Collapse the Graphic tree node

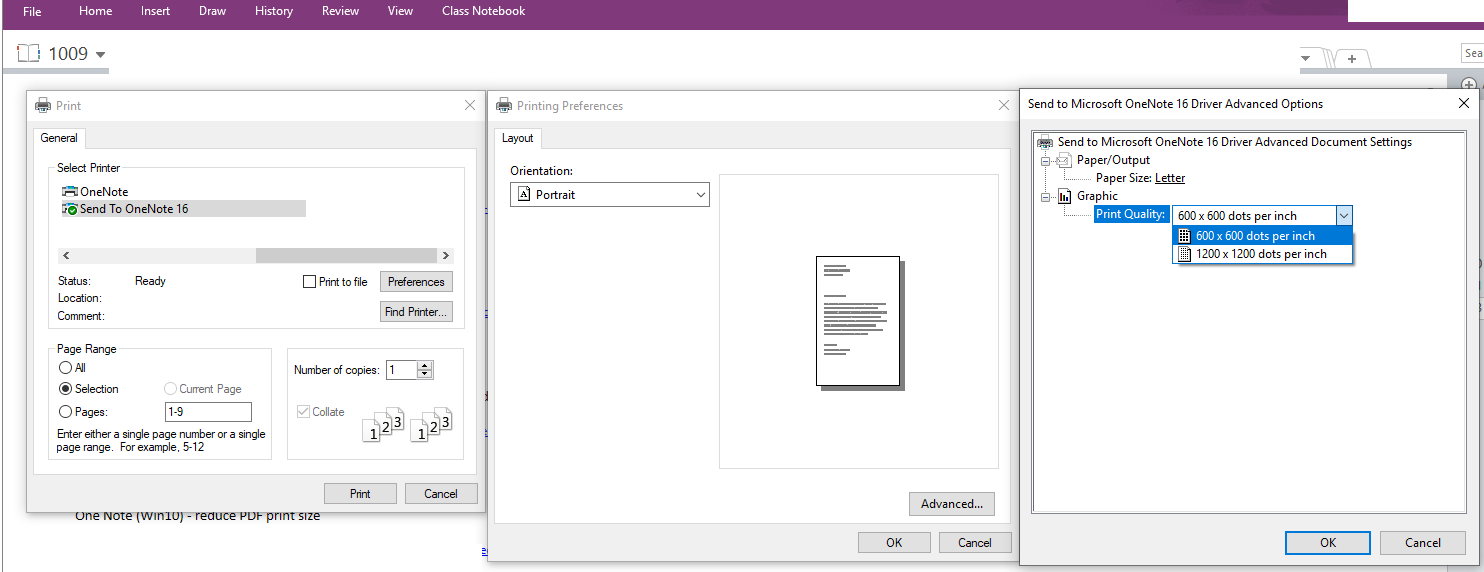tap(1044, 197)
